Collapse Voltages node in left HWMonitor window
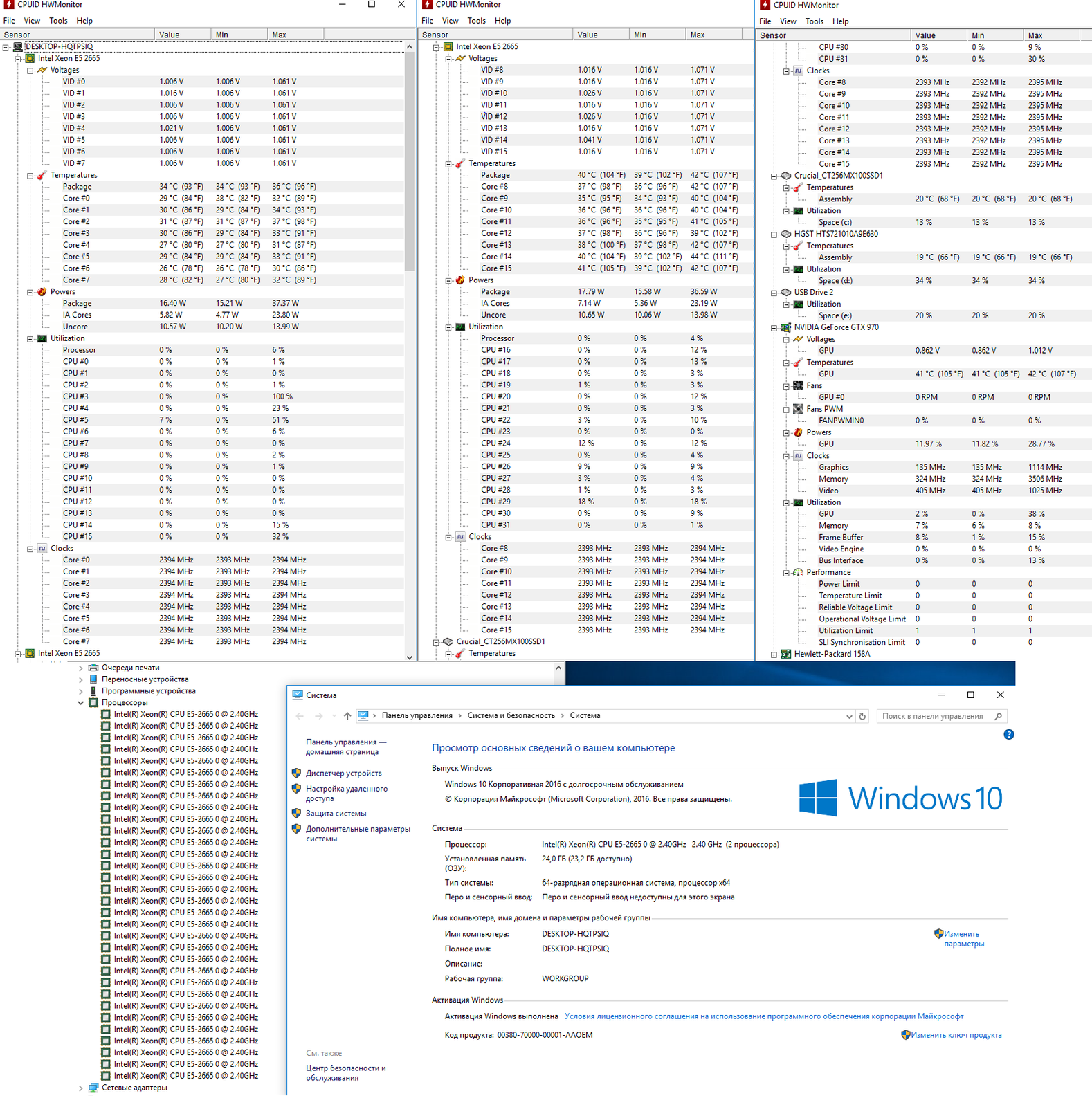 click(30, 71)
